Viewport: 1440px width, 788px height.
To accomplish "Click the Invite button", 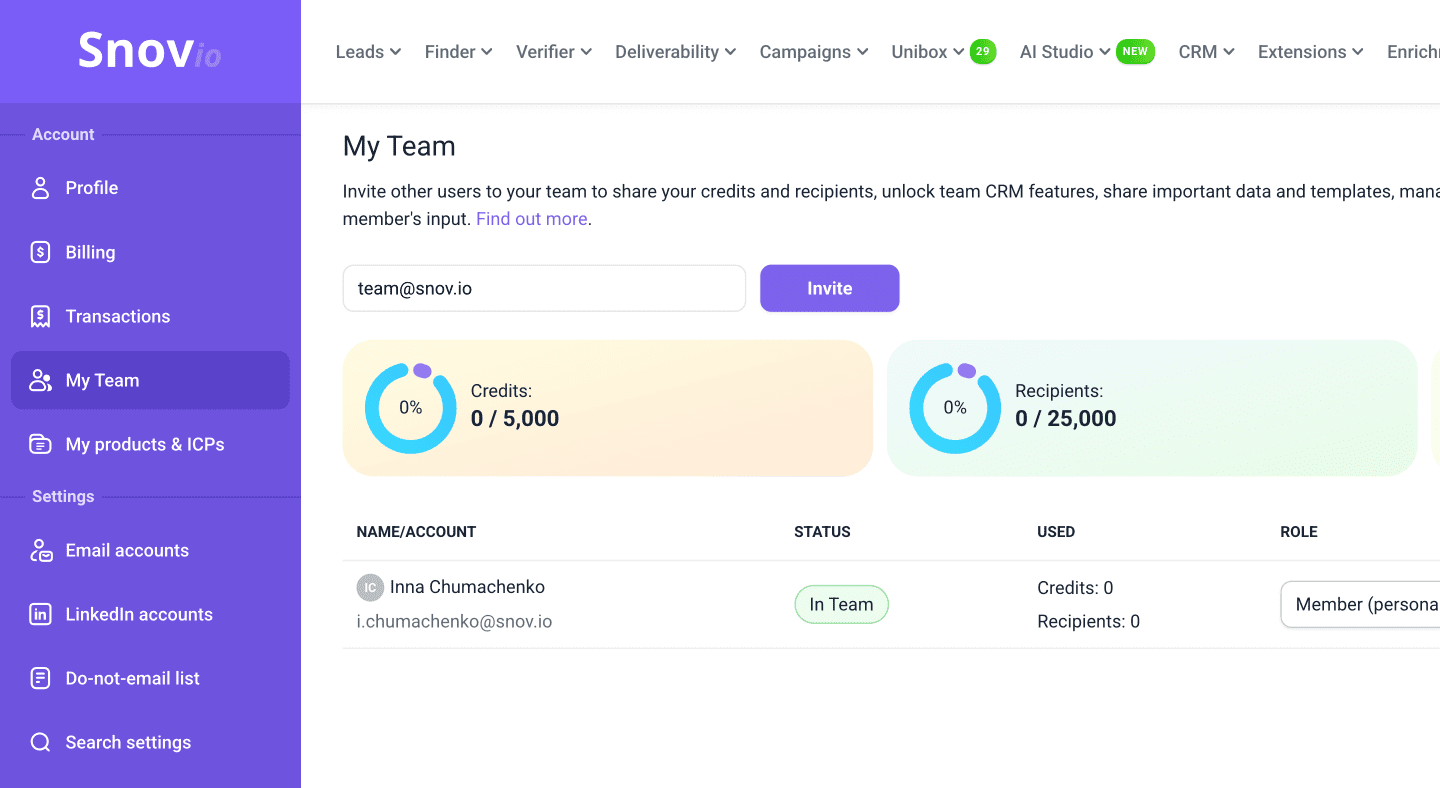I will 829,288.
